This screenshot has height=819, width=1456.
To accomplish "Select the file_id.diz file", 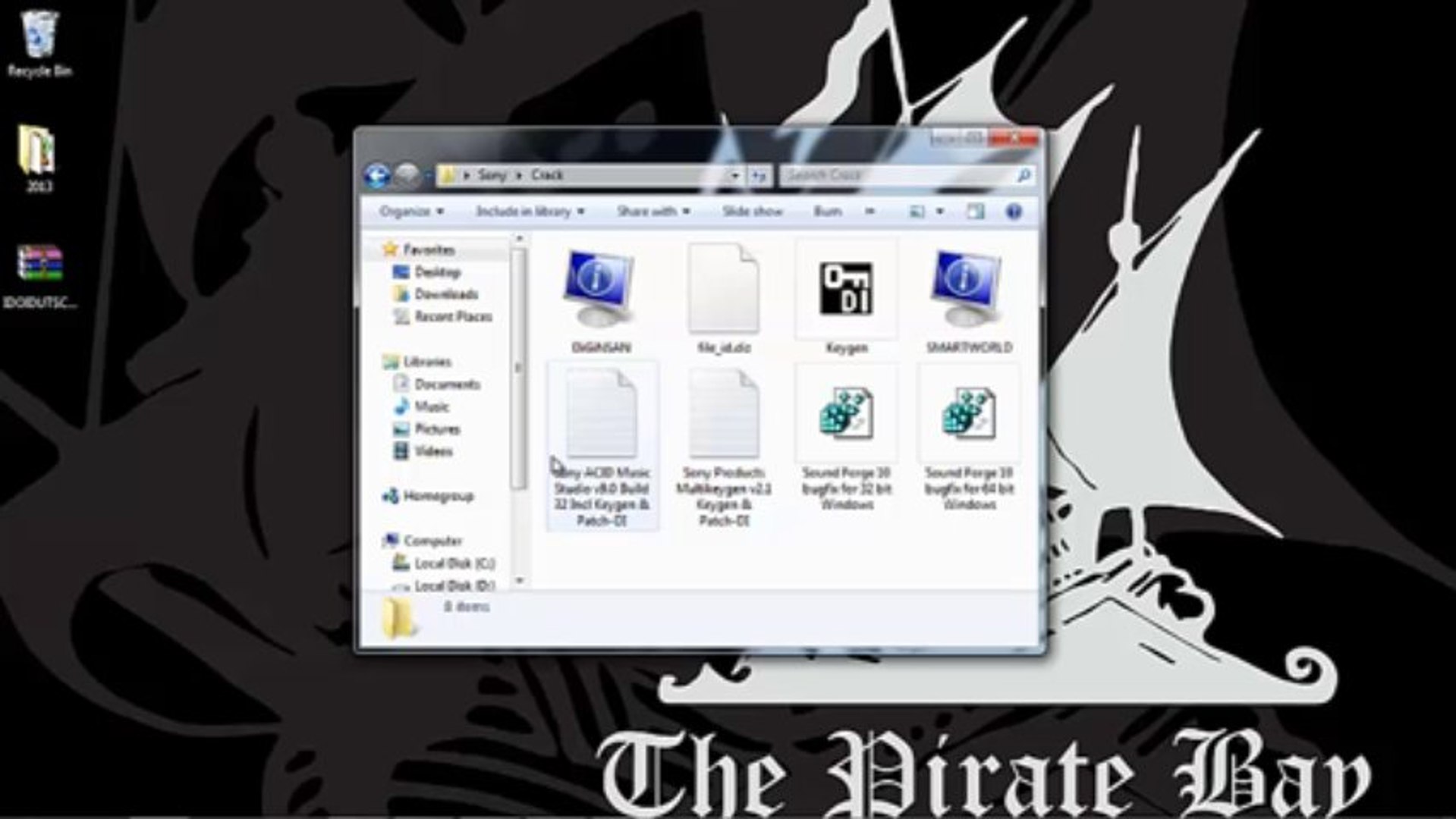I will (x=724, y=299).
